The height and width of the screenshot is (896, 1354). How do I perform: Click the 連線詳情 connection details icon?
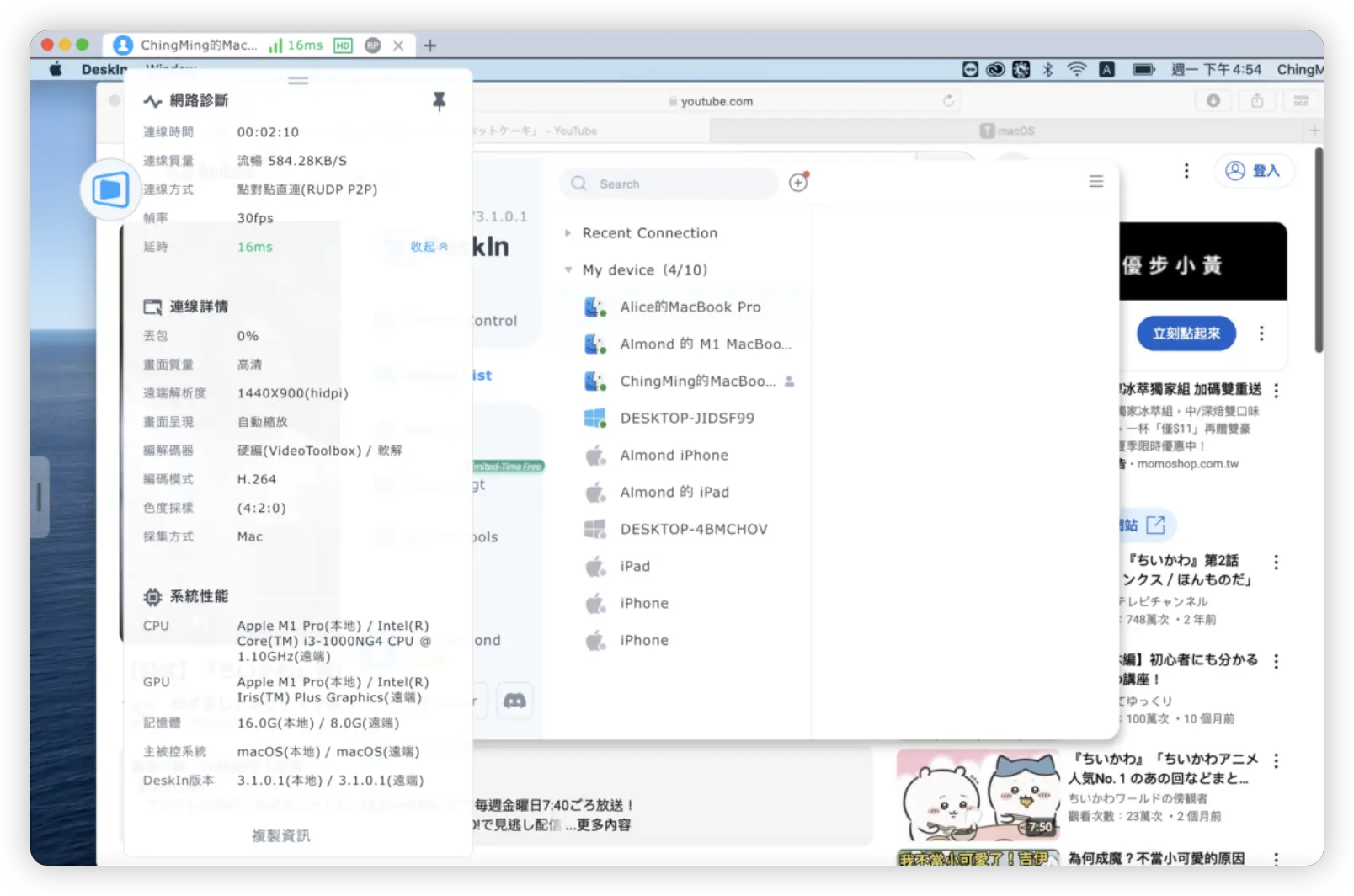pyautogui.click(x=152, y=307)
